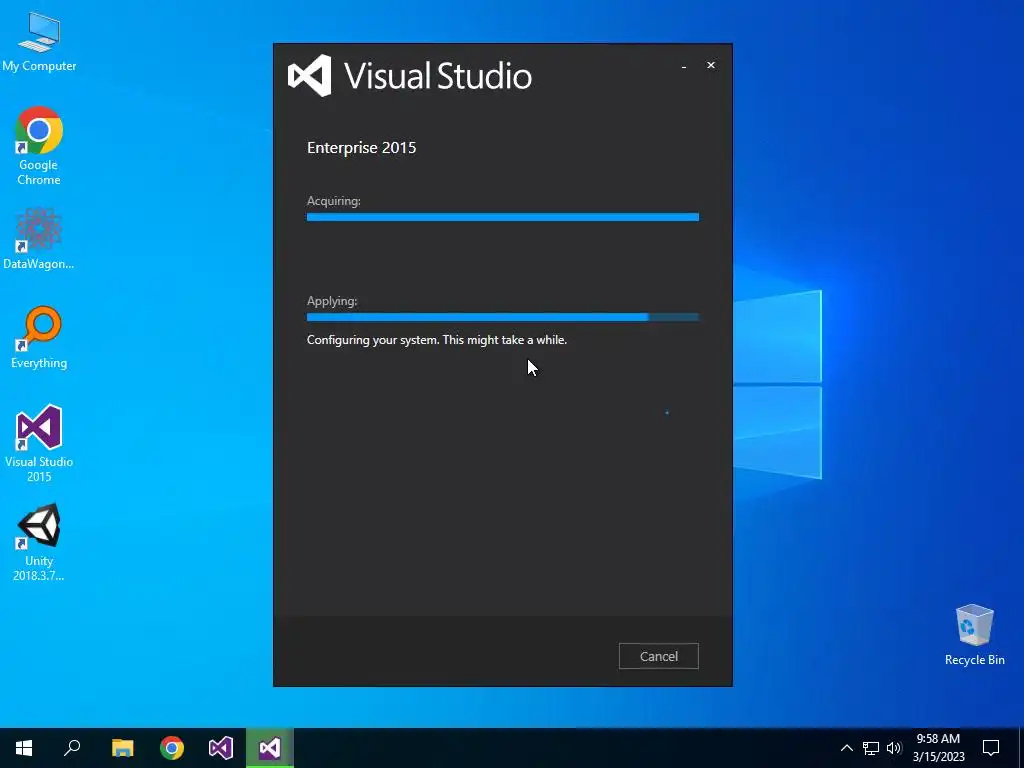This screenshot has width=1024, height=768.
Task: Launch Google Chrome from the desktop shortcut
Action: pos(39,146)
